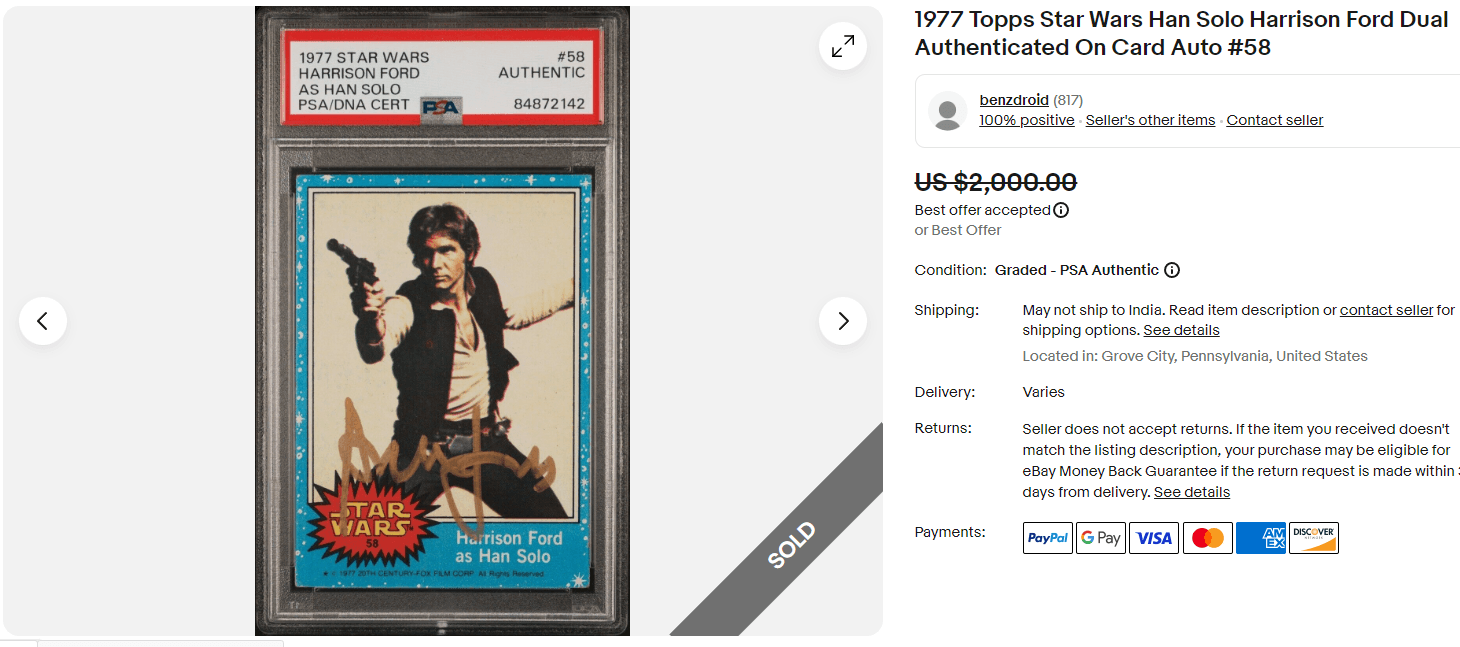Browse 'Seller's other items'
The width and height of the screenshot is (1460, 647).
(1150, 119)
